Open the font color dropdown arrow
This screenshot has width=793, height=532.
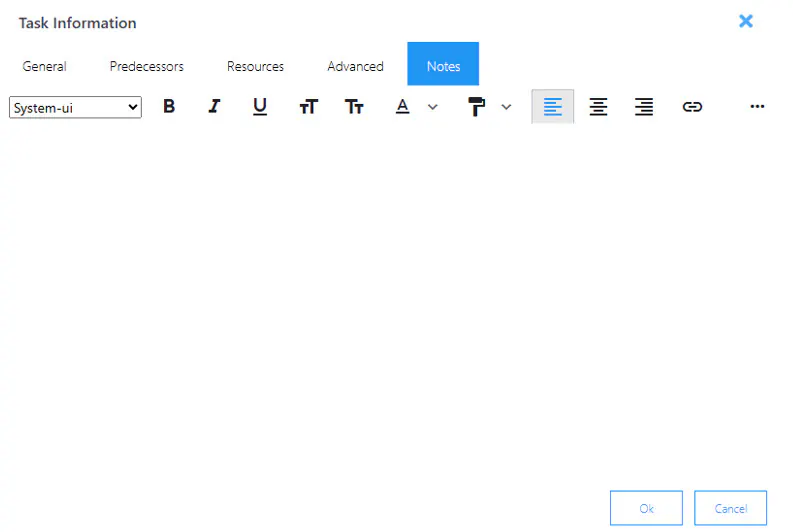tap(432, 107)
